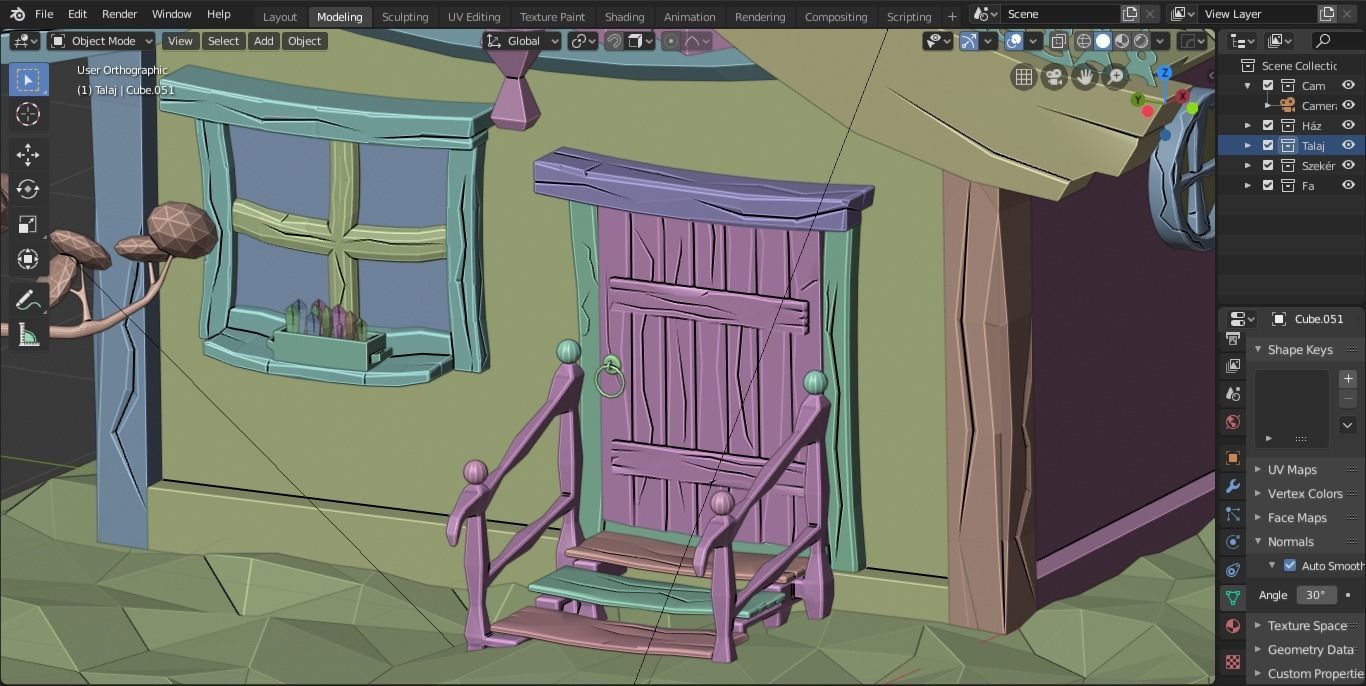This screenshot has width=1366, height=686.
Task: Open the Physics properties tab icon
Action: [x=1233, y=542]
